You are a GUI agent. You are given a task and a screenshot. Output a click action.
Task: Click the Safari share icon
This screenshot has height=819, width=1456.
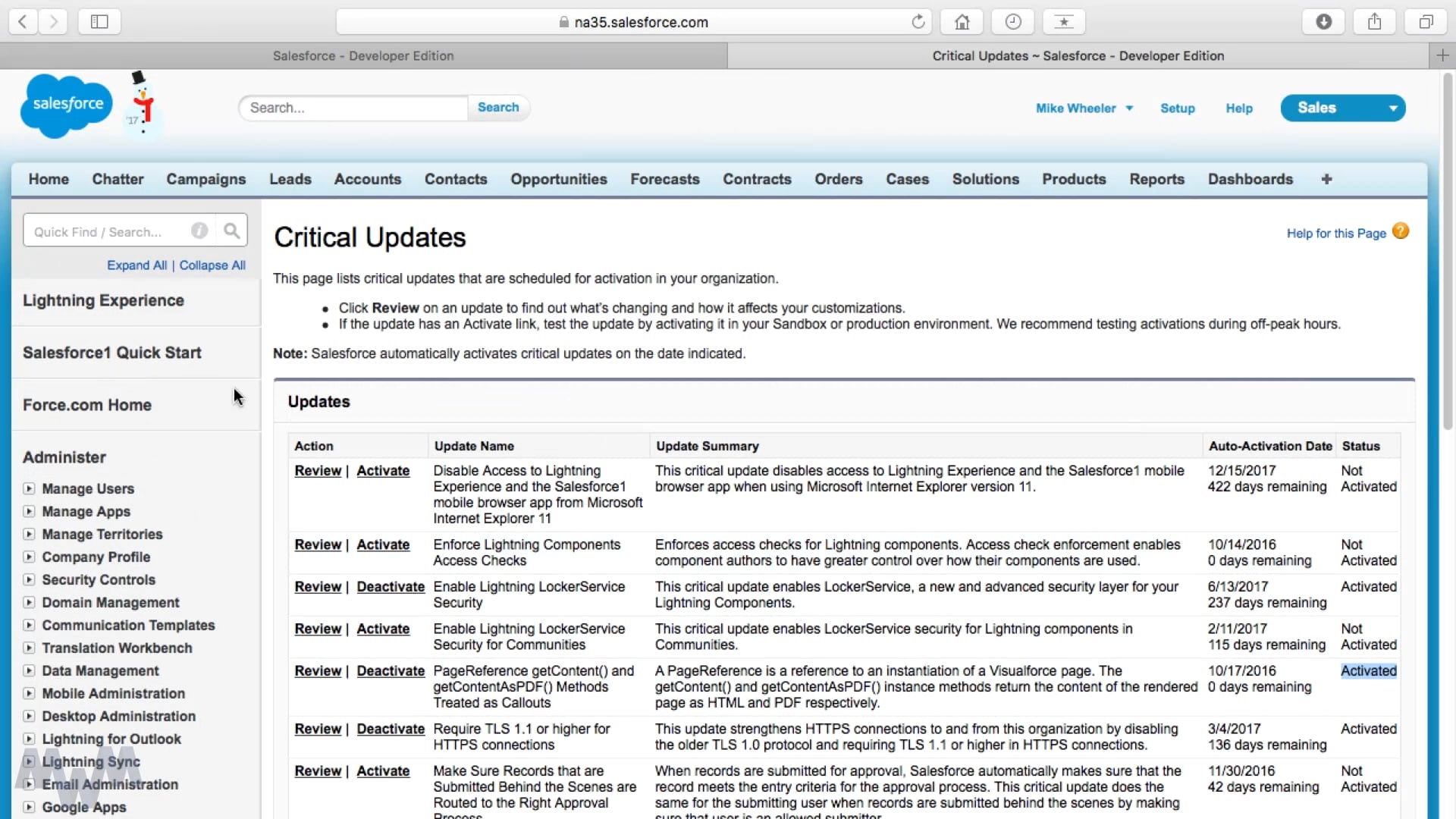[x=1374, y=22]
